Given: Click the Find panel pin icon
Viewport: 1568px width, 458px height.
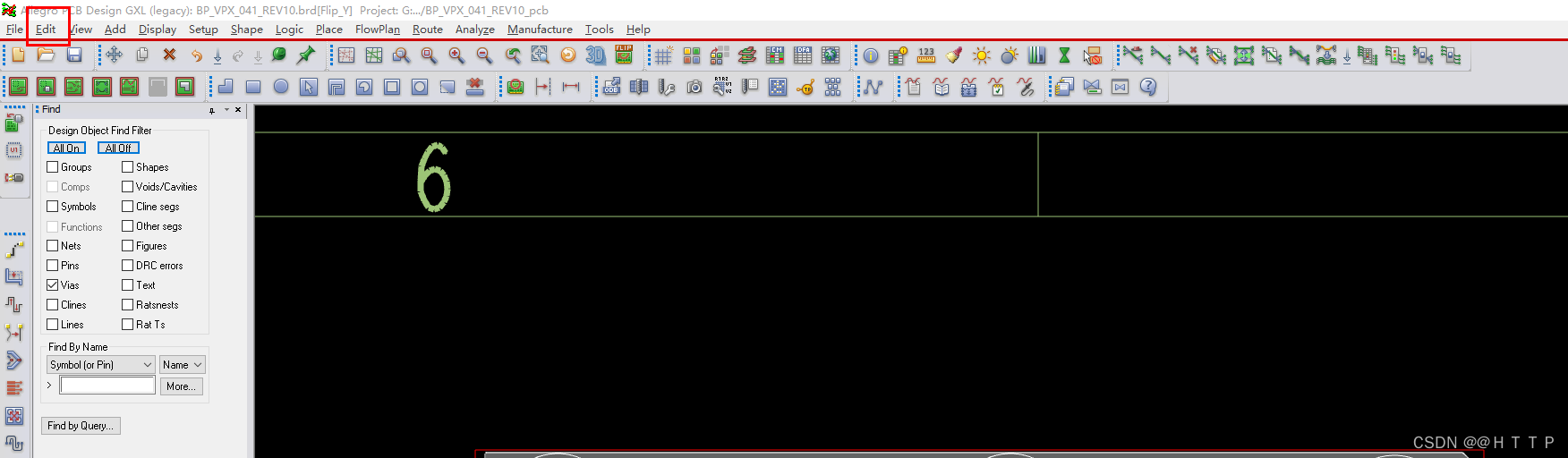Looking at the screenshot, I should pyautogui.click(x=212, y=110).
